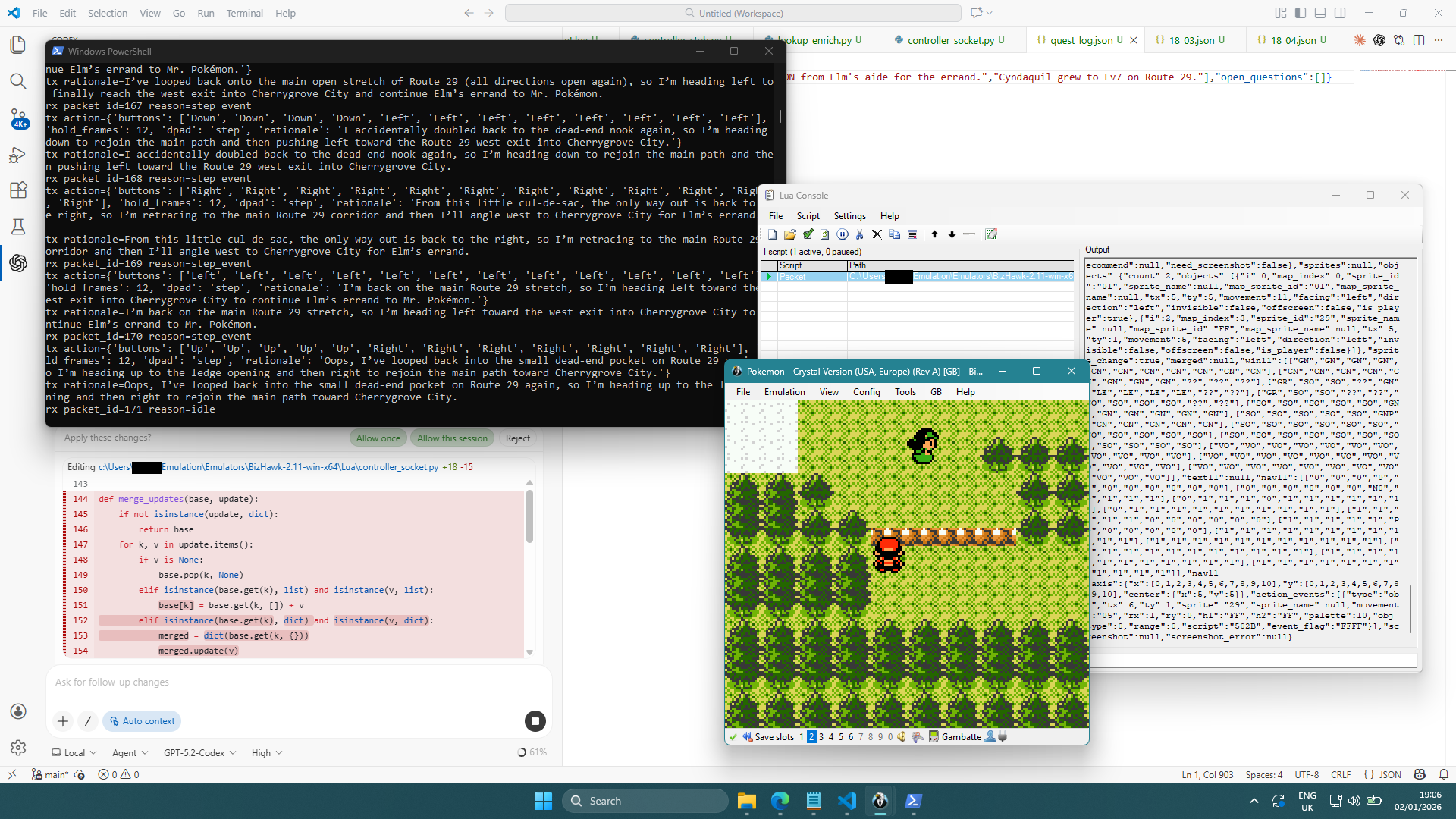Click the diff view vertical scrollbar thumb
This screenshot has height=819, width=1456.
tap(529, 516)
